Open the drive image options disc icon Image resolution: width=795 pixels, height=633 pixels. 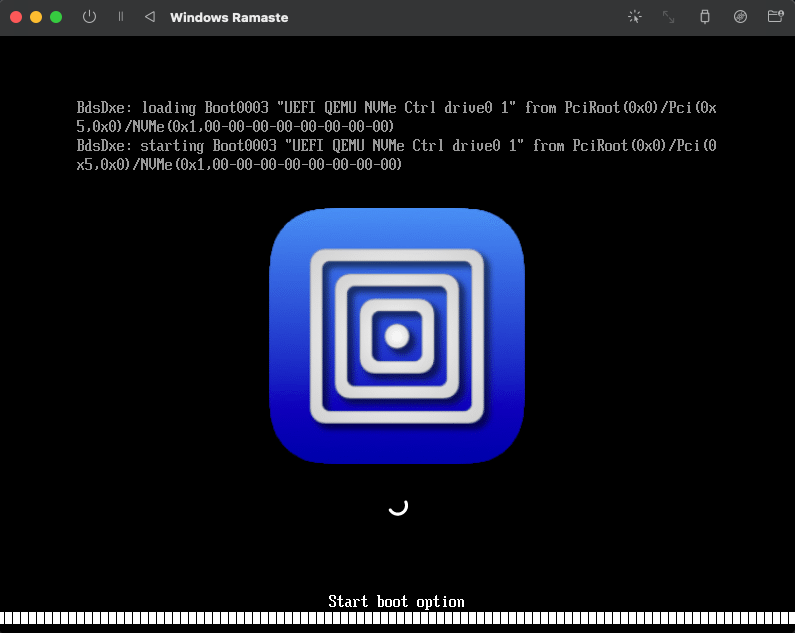pos(740,17)
